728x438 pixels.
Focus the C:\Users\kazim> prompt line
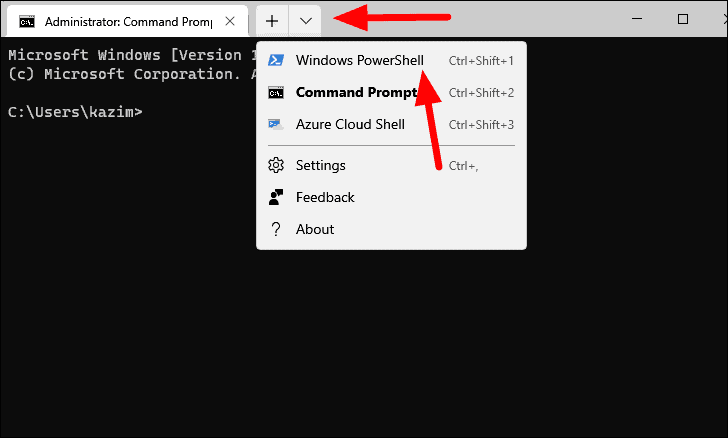(x=75, y=112)
